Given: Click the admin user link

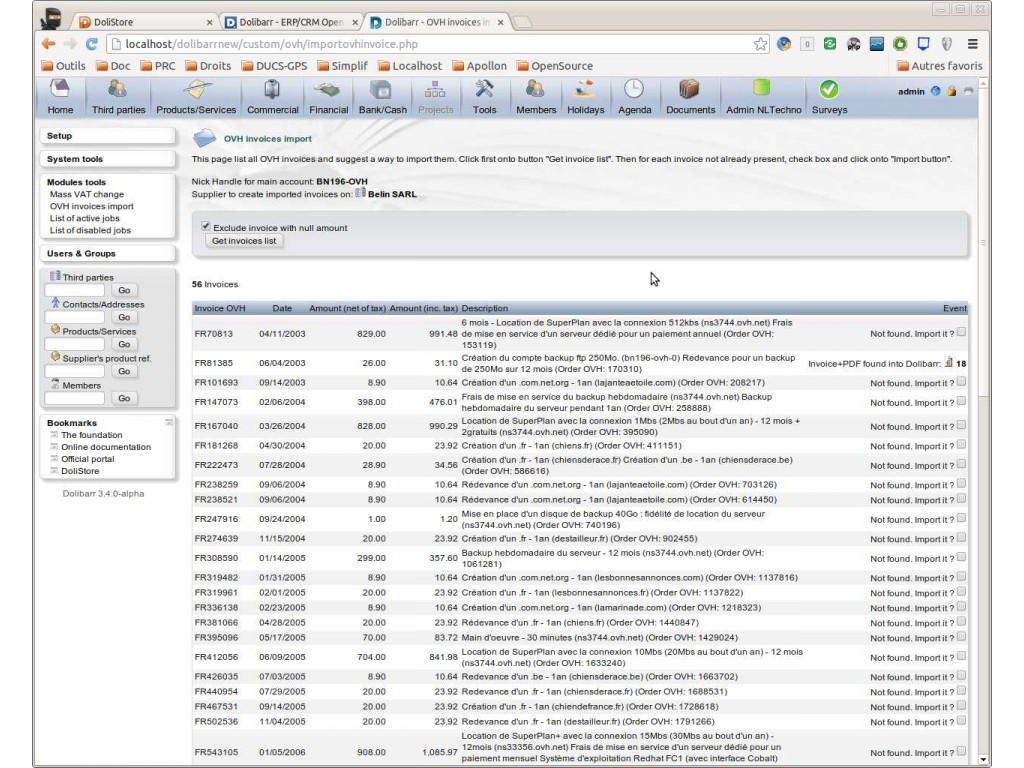Looking at the screenshot, I should point(910,91).
